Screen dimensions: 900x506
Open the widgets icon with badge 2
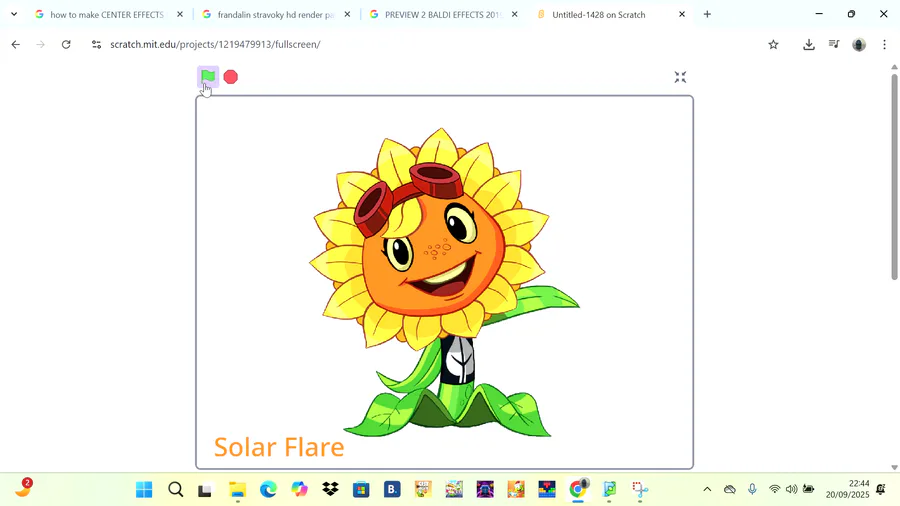(x=23, y=488)
